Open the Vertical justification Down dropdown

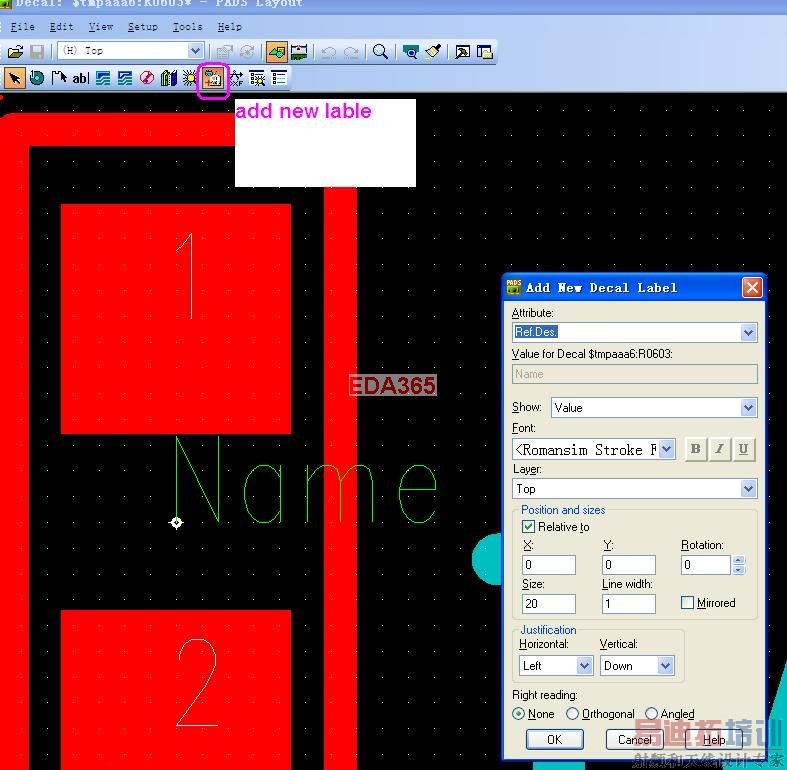coord(665,666)
